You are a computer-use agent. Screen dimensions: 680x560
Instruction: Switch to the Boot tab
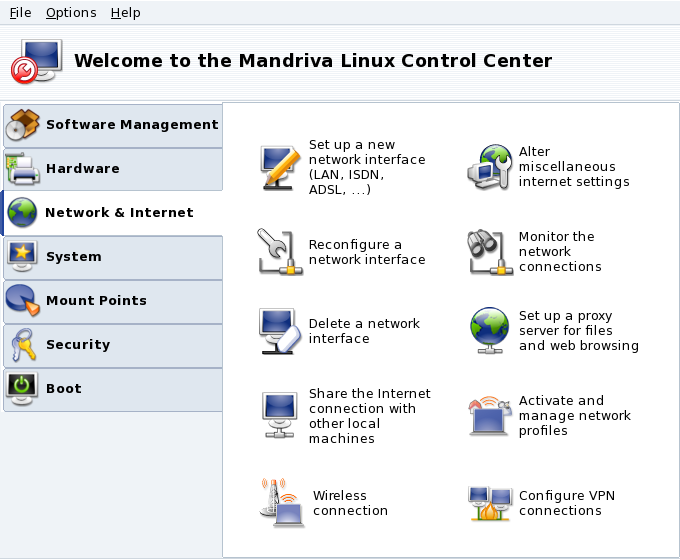pyautogui.click(x=112, y=389)
